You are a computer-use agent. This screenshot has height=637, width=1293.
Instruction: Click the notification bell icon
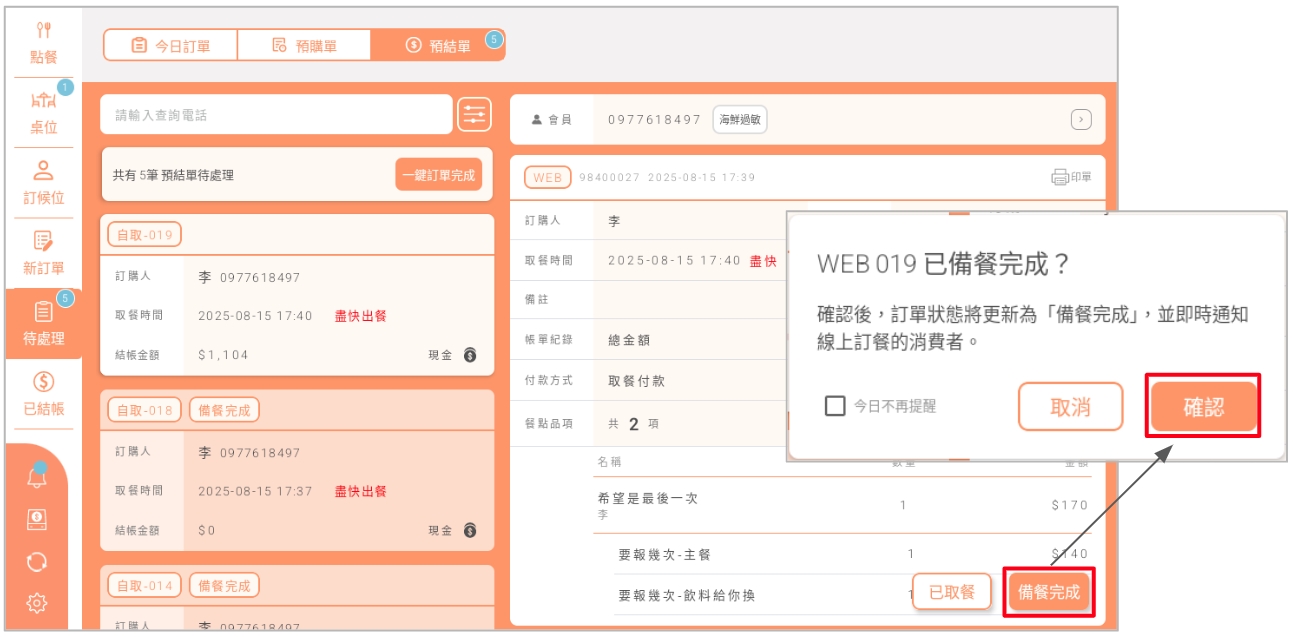pyautogui.click(x=37, y=477)
